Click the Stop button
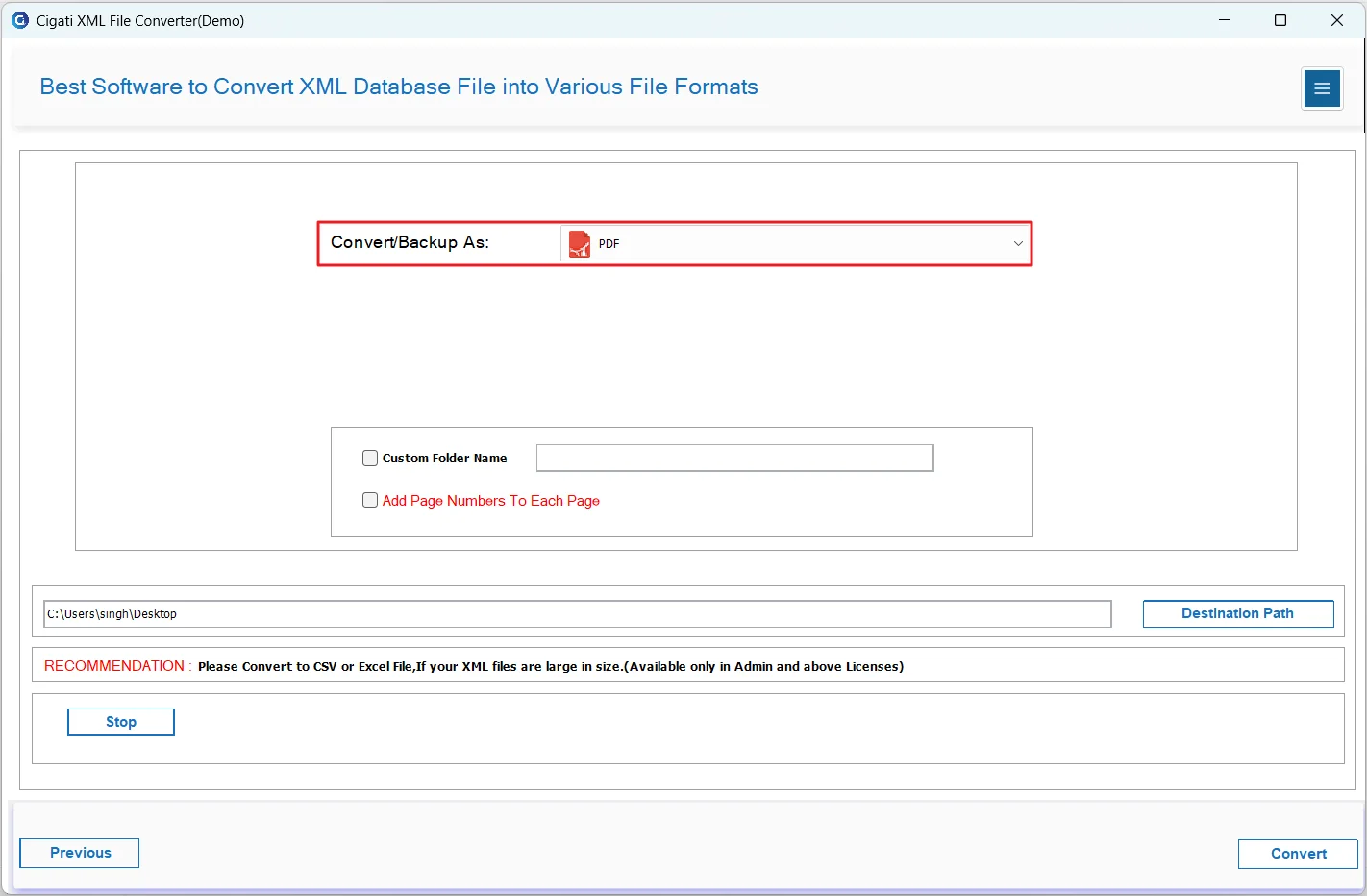This screenshot has height=896, width=1367. [121, 722]
